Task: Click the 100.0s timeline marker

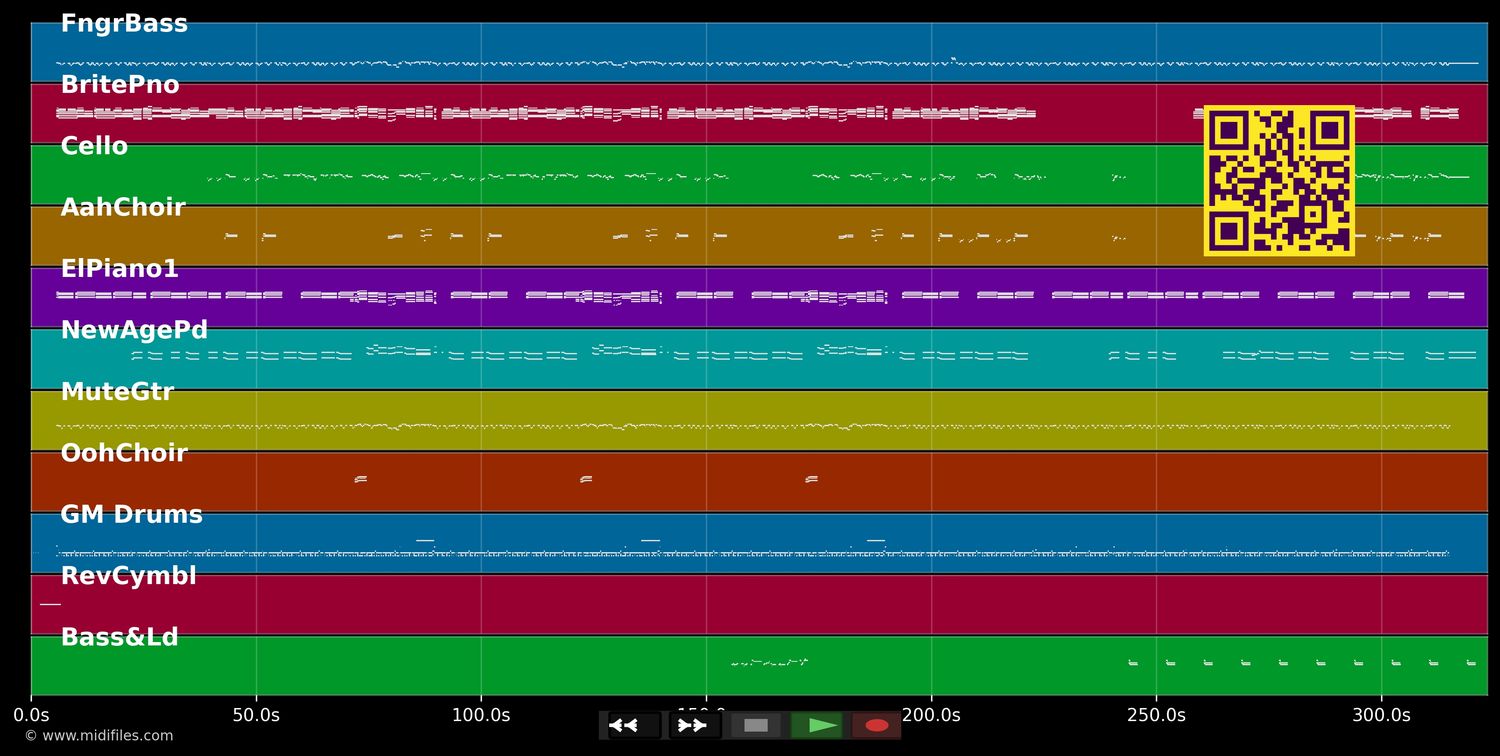Action: [x=481, y=715]
